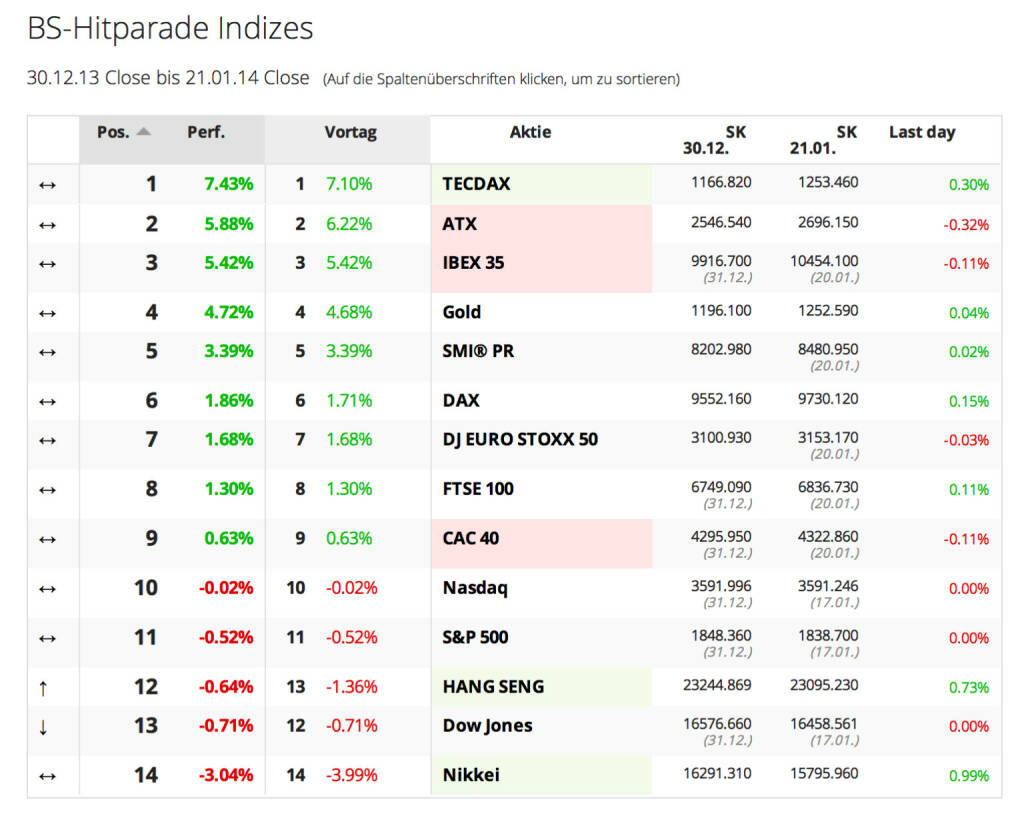The width and height of the screenshot is (1024, 836).
Task: Open the DJ EURO STOXX 50 entry
Action: (520, 439)
